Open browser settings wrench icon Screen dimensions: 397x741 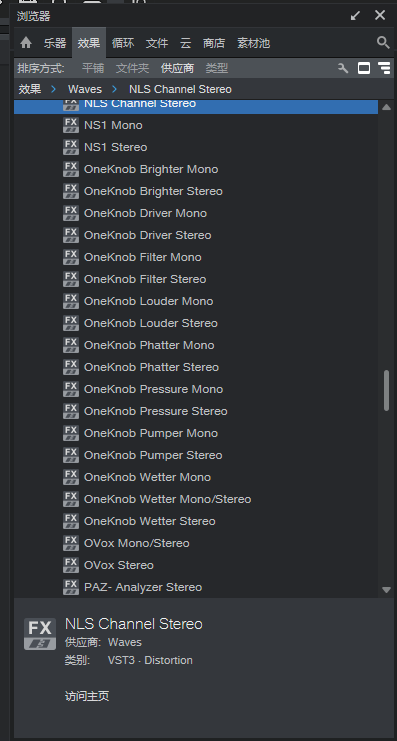[343, 69]
